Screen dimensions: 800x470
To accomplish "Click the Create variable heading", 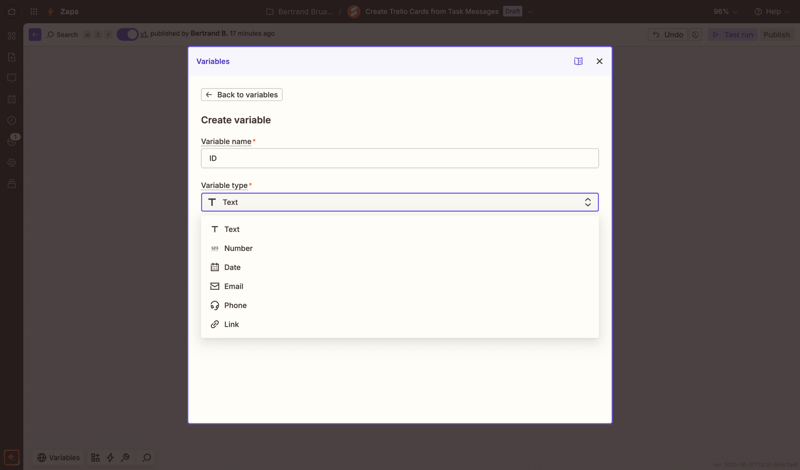I will coord(236,120).
